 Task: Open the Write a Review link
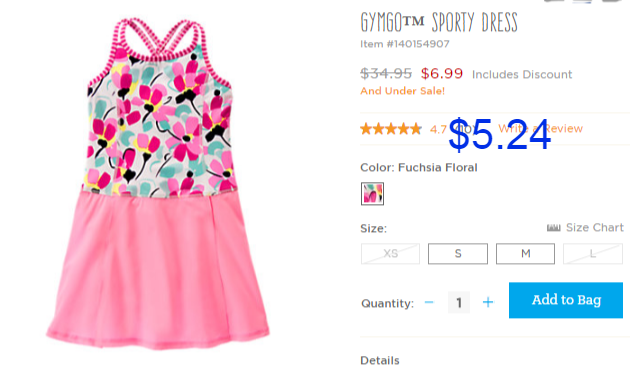540,129
